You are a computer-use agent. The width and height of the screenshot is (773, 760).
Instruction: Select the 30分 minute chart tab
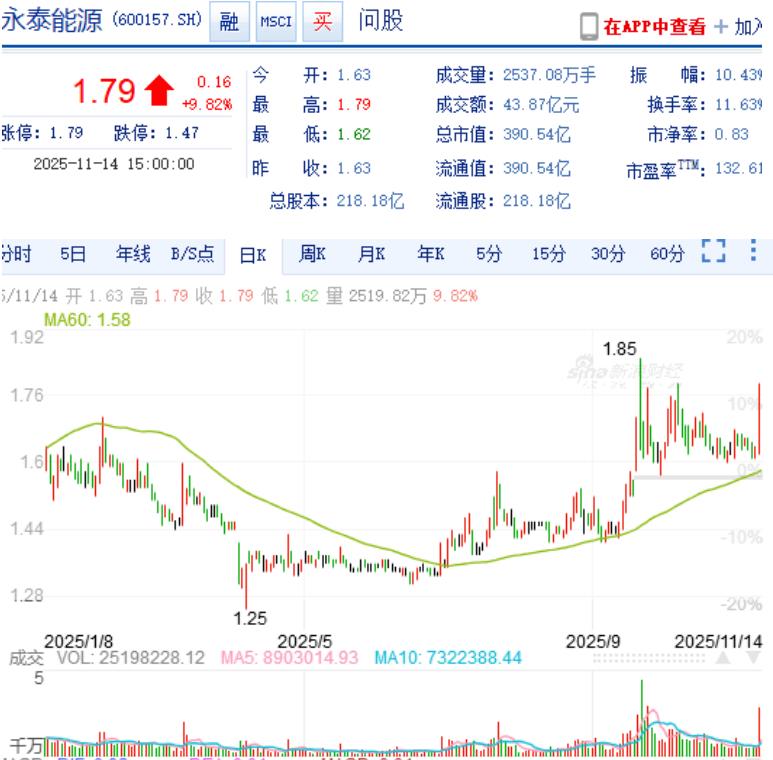click(x=608, y=254)
